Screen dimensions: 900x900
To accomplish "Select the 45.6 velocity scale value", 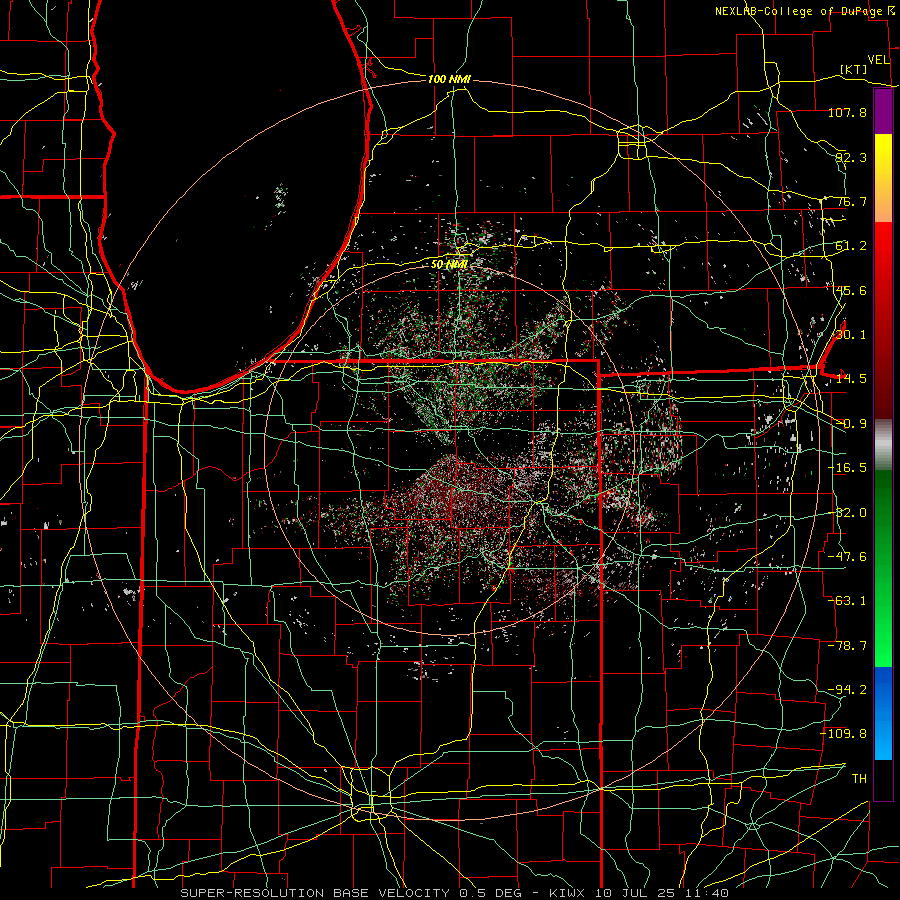I will coord(851,290).
